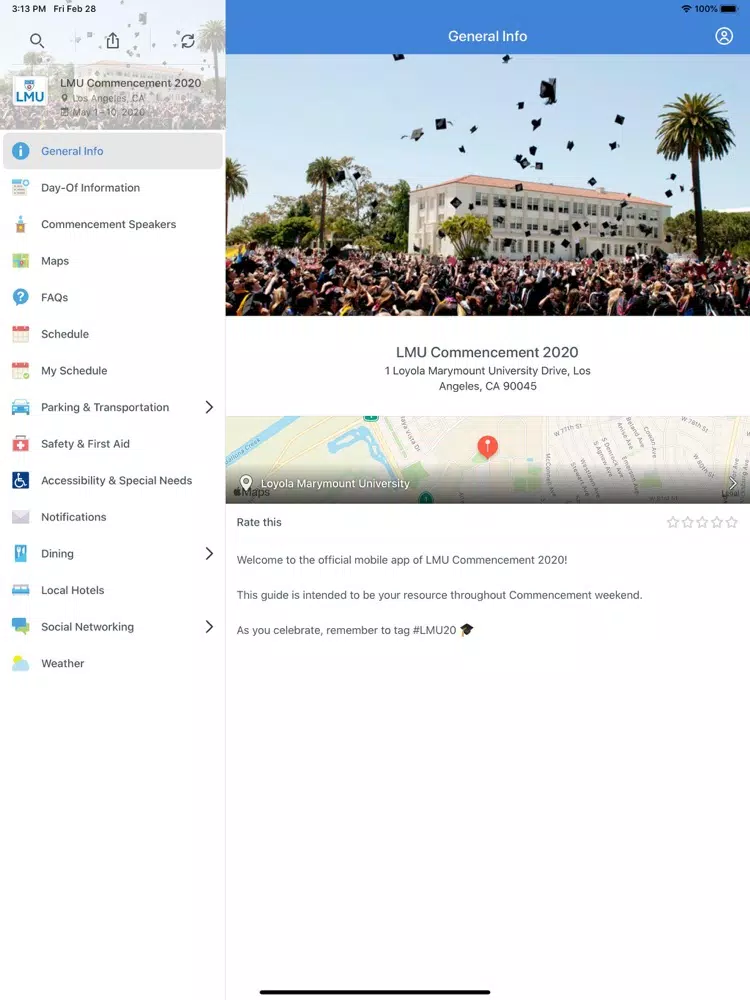Image resolution: width=750 pixels, height=1000 pixels.
Task: Click the Weather sun-cloud icon
Action: pos(20,663)
